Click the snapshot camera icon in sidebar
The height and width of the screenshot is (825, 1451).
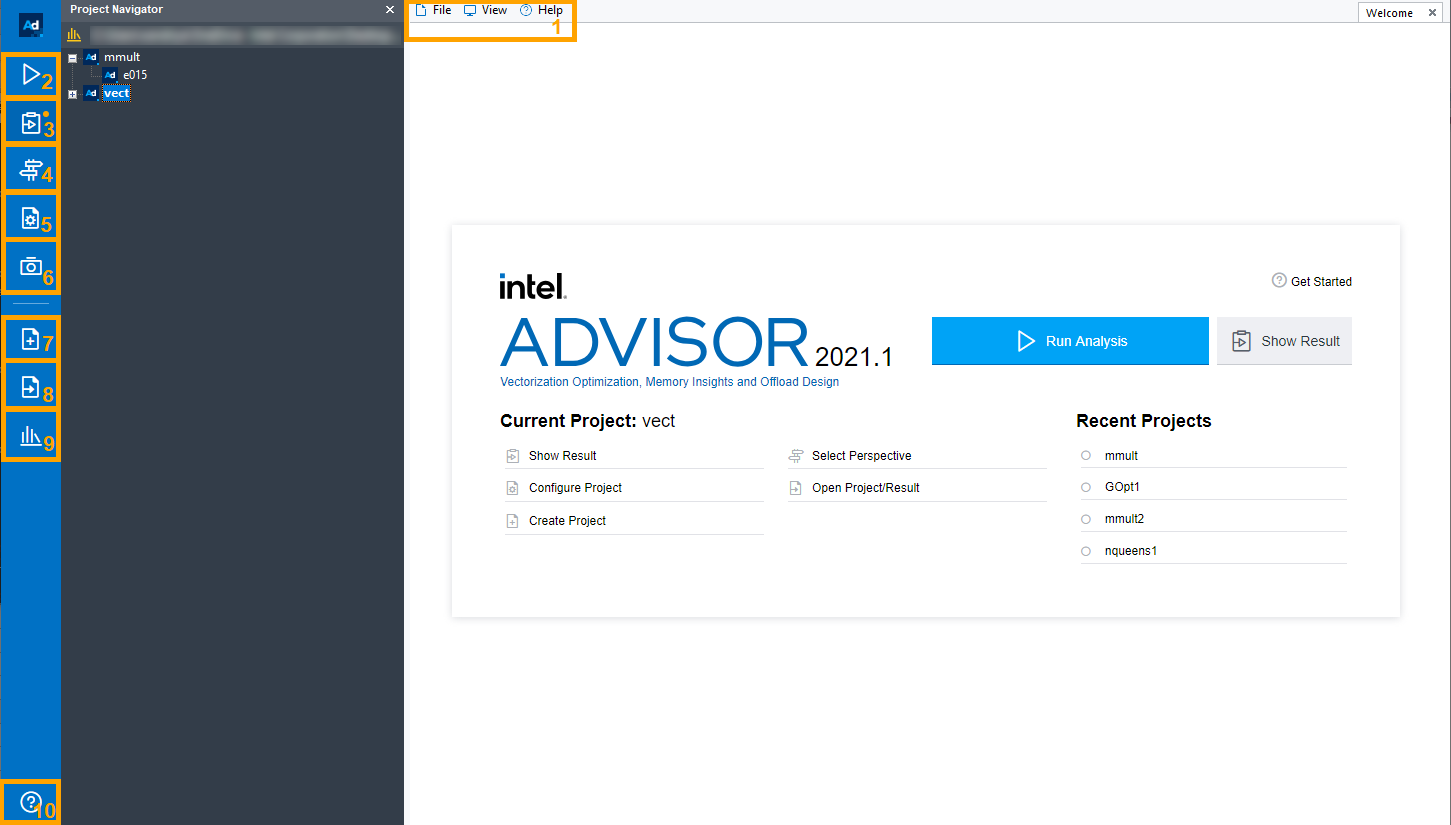click(31, 267)
